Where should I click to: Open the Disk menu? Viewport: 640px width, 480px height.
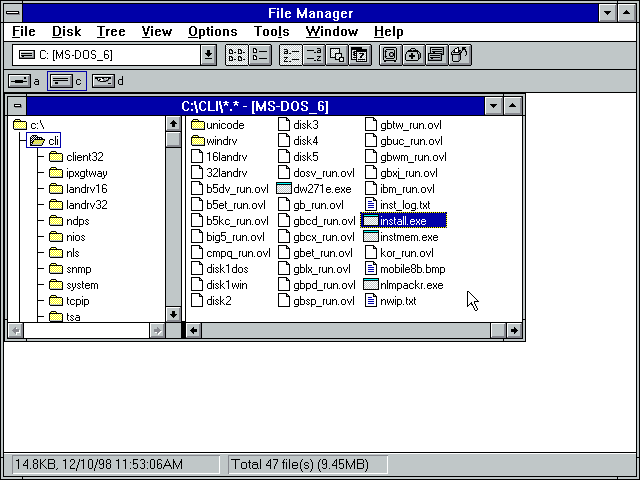tap(67, 31)
